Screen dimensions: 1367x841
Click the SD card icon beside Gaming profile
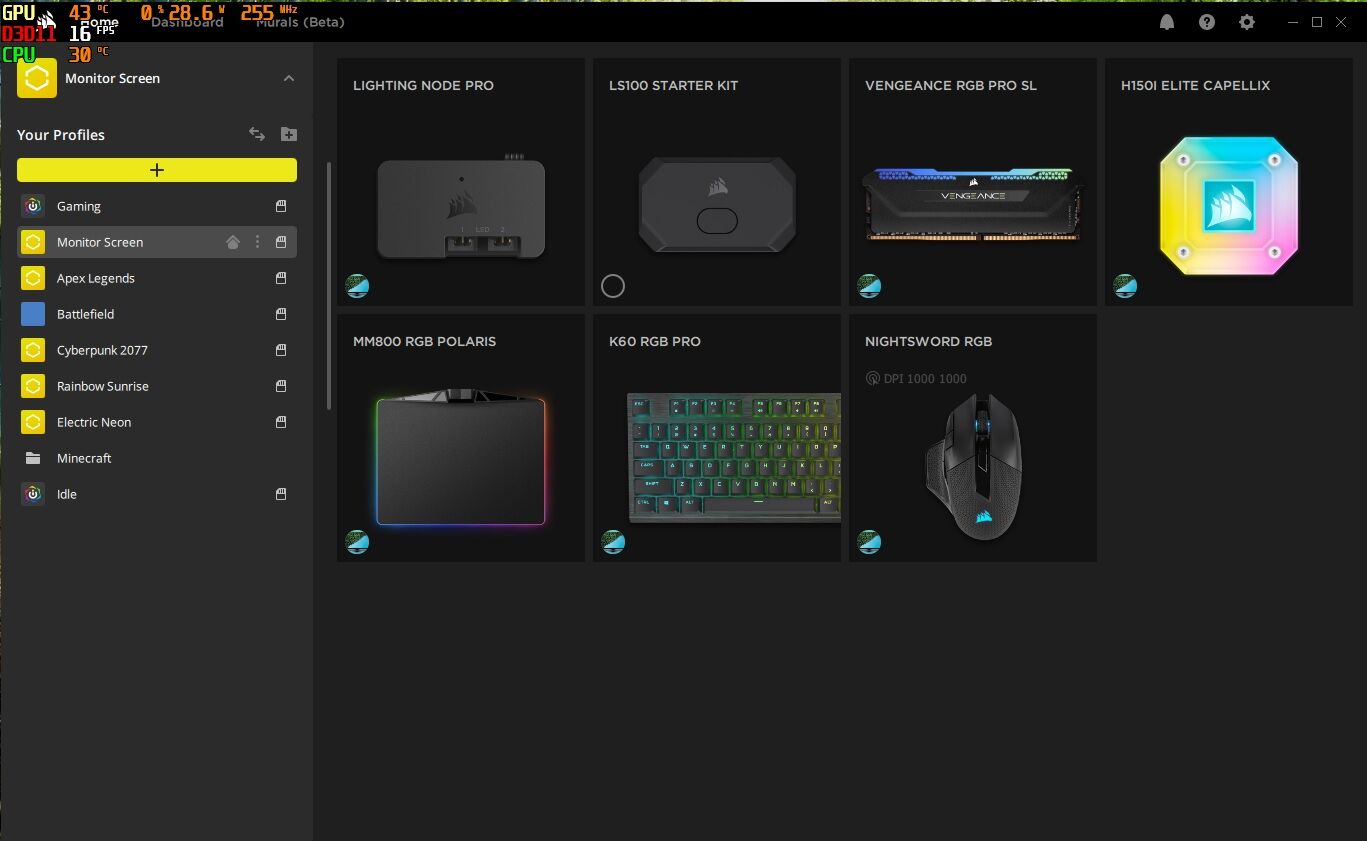pos(281,206)
